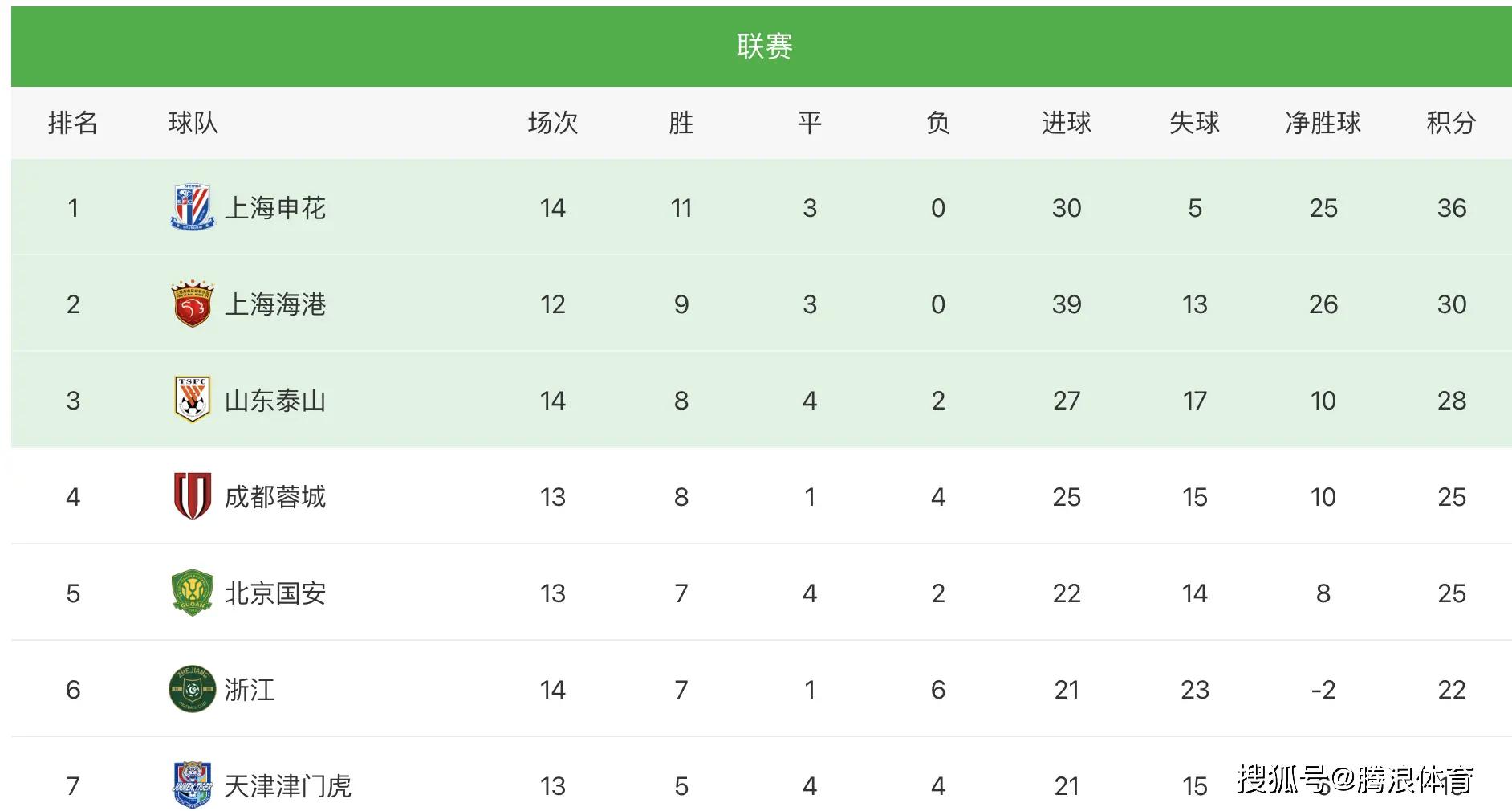Open the 北京国安 team name link
Image resolution: width=1512 pixels, height=811 pixels.
[x=275, y=593]
